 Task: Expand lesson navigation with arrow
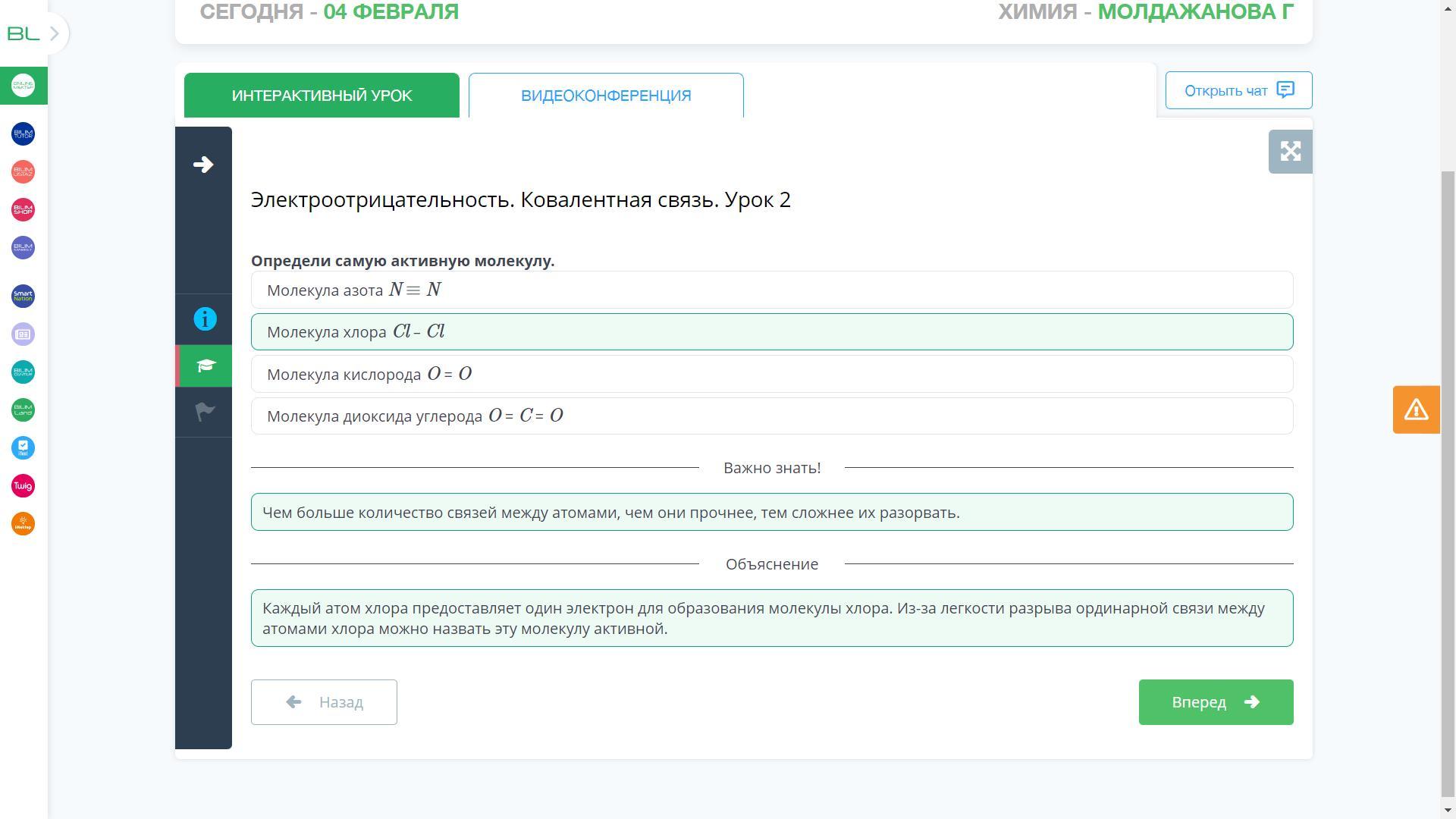pyautogui.click(x=203, y=165)
